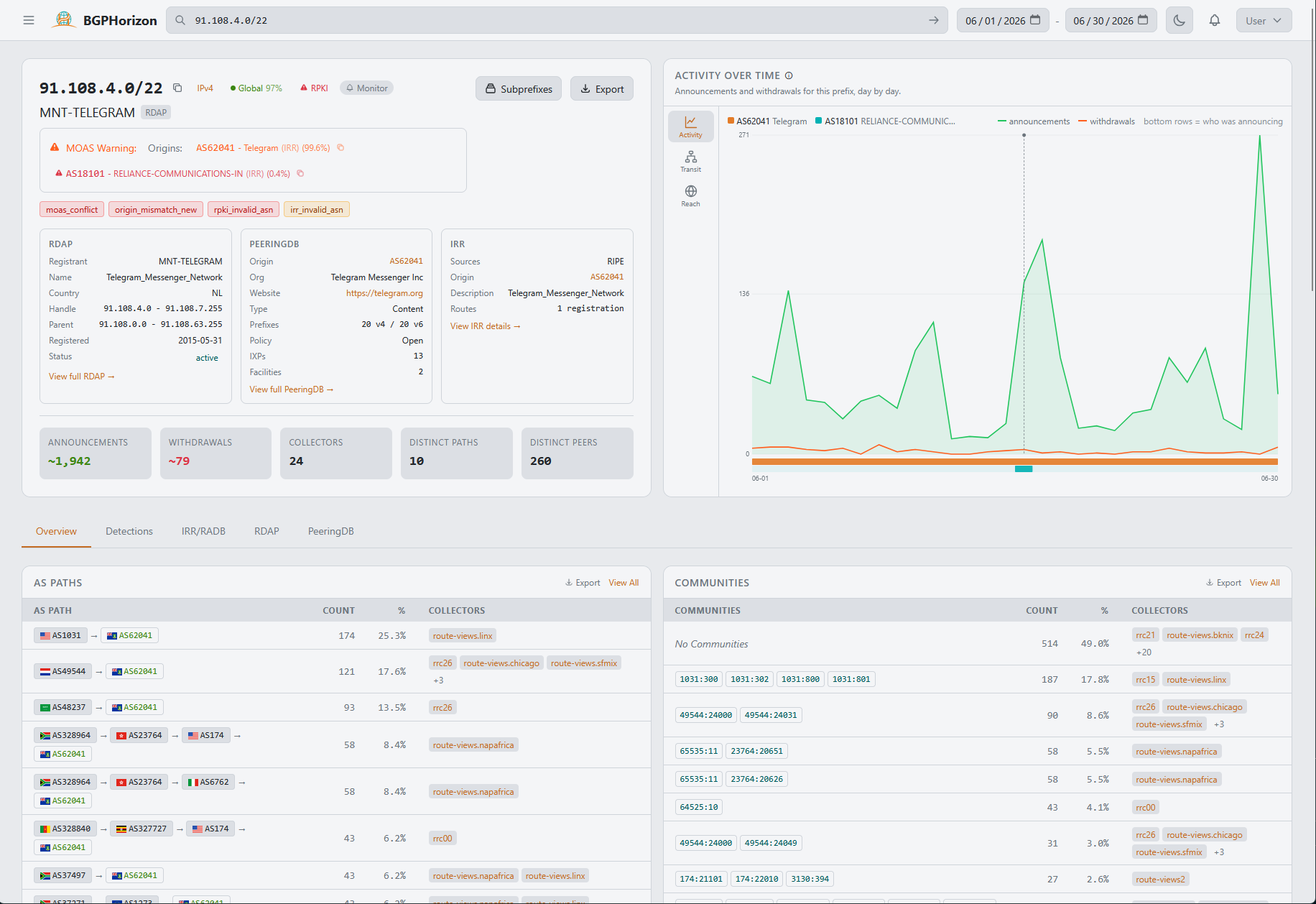The height and width of the screenshot is (904, 1316).
Task: Switch to the RDAP tab
Action: point(267,531)
